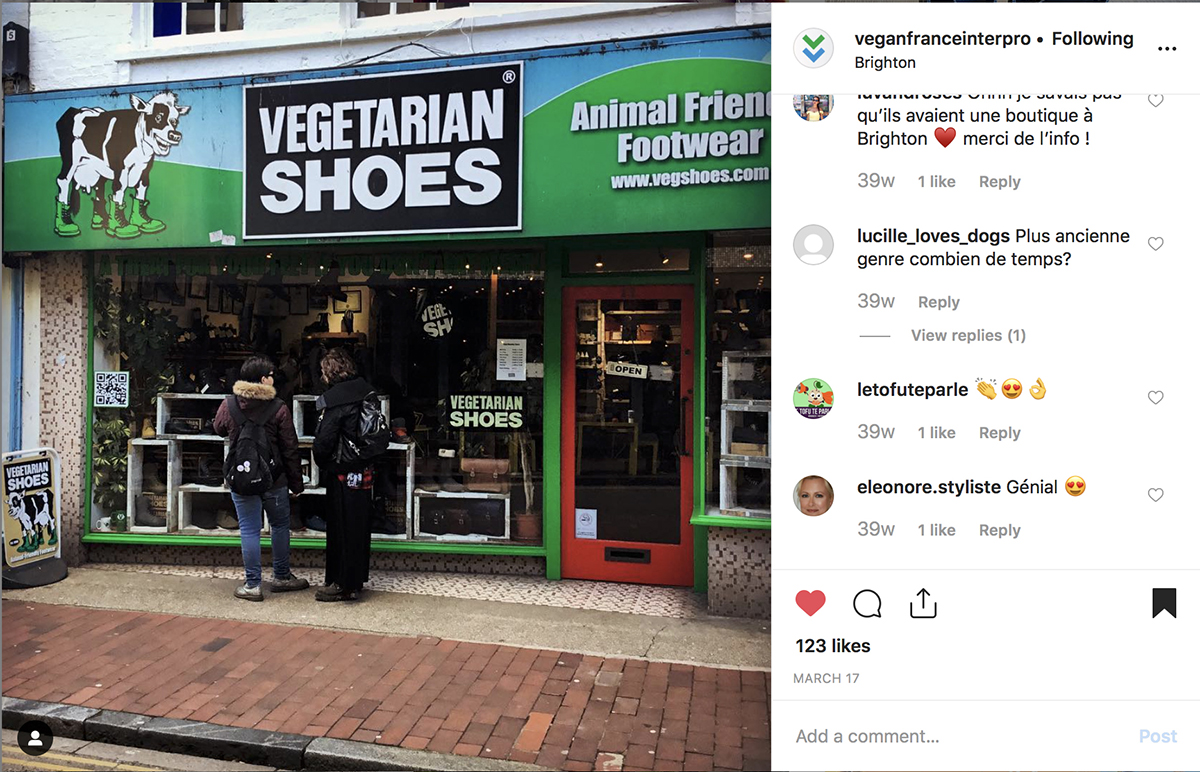Viewport: 1200px width, 772px height.
Task: Toggle the bookmark save icon
Action: [x=1164, y=603]
